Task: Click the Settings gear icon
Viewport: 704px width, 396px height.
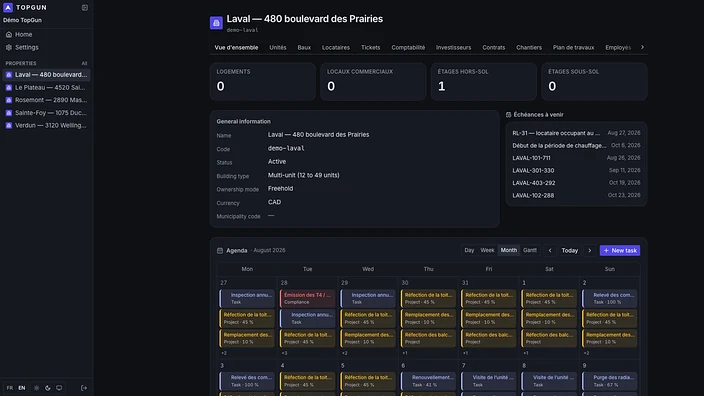Action: point(9,47)
